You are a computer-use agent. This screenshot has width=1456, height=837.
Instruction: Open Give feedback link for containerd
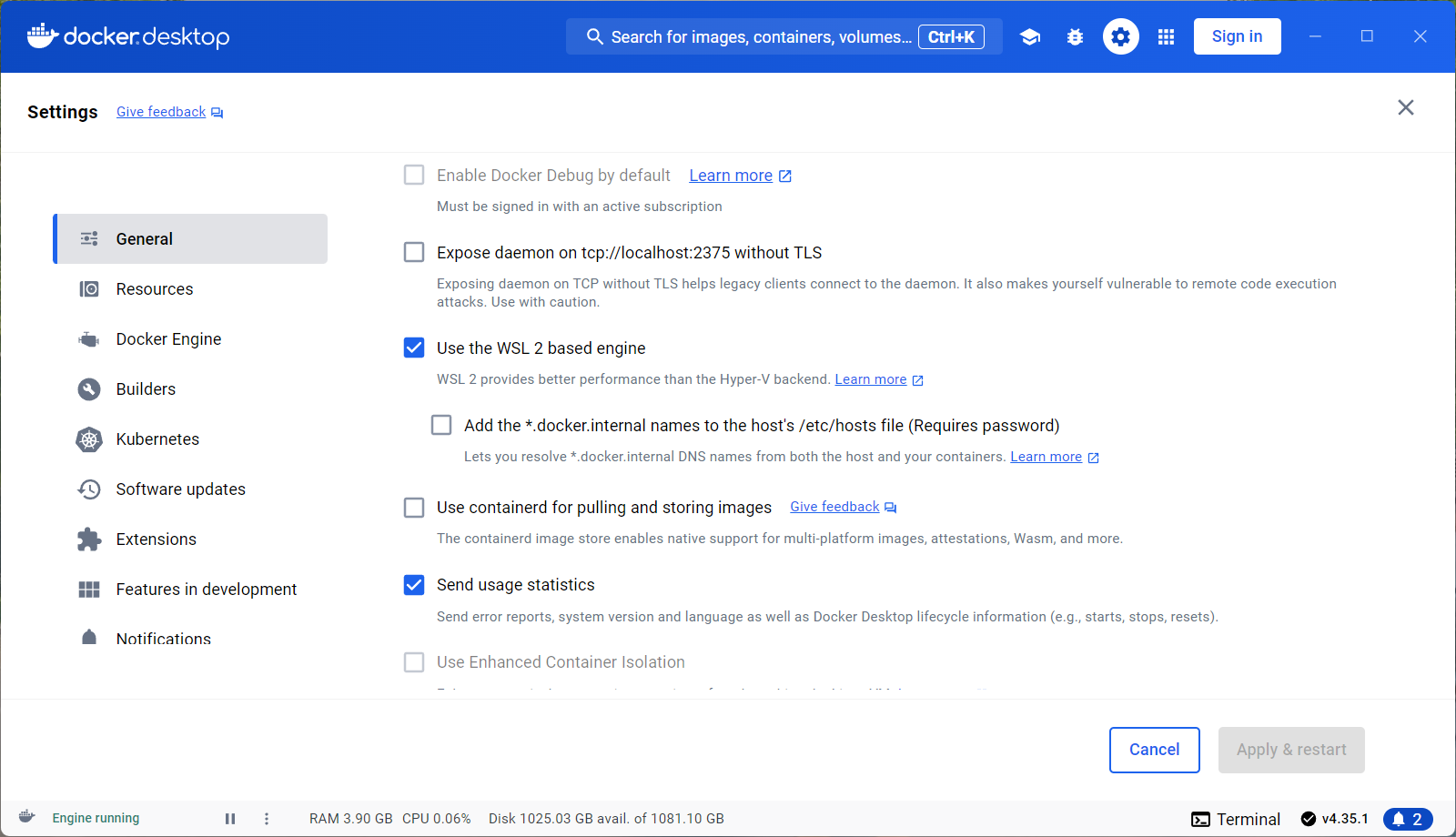[x=834, y=507]
